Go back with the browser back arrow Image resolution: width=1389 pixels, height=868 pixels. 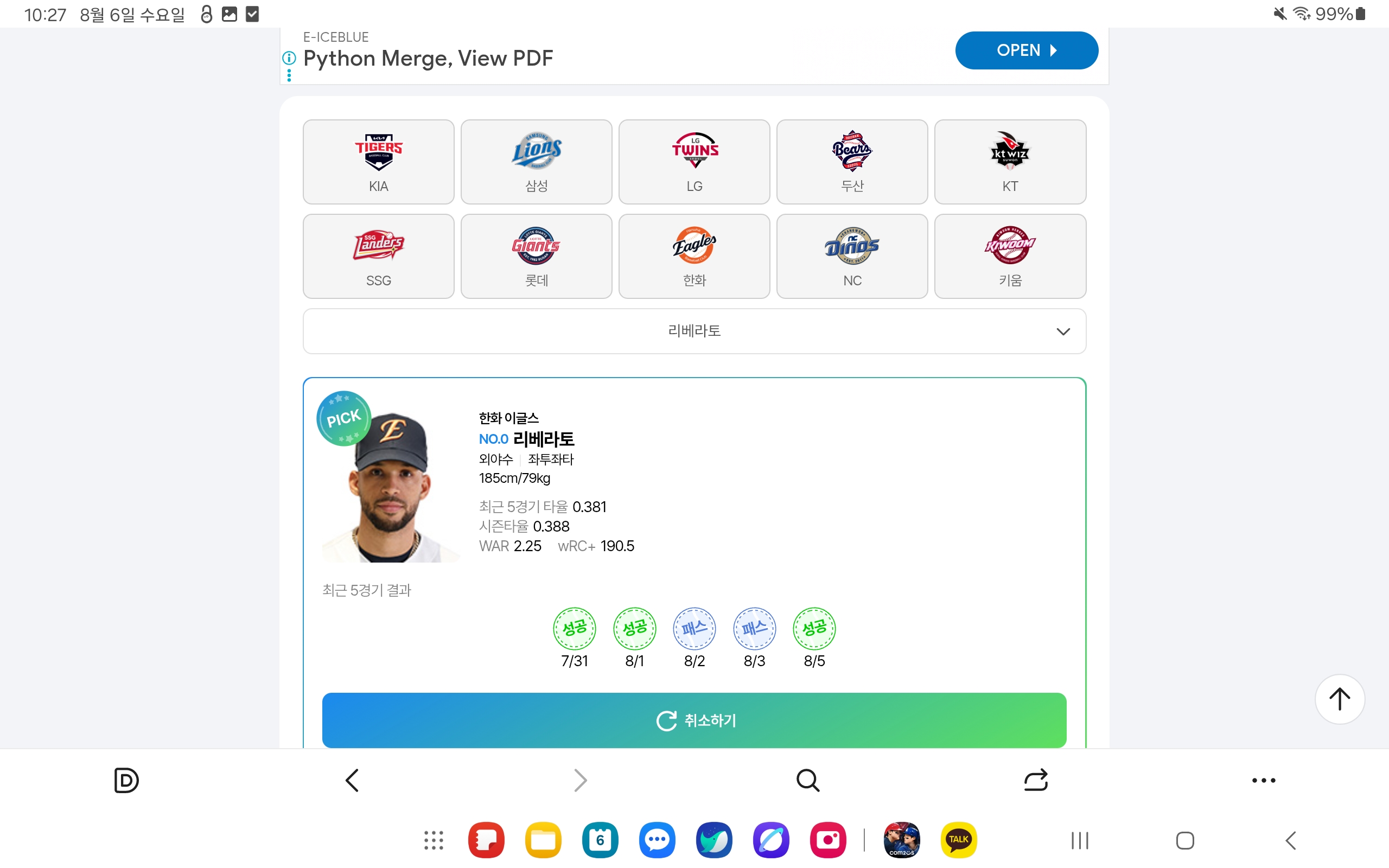(352, 780)
